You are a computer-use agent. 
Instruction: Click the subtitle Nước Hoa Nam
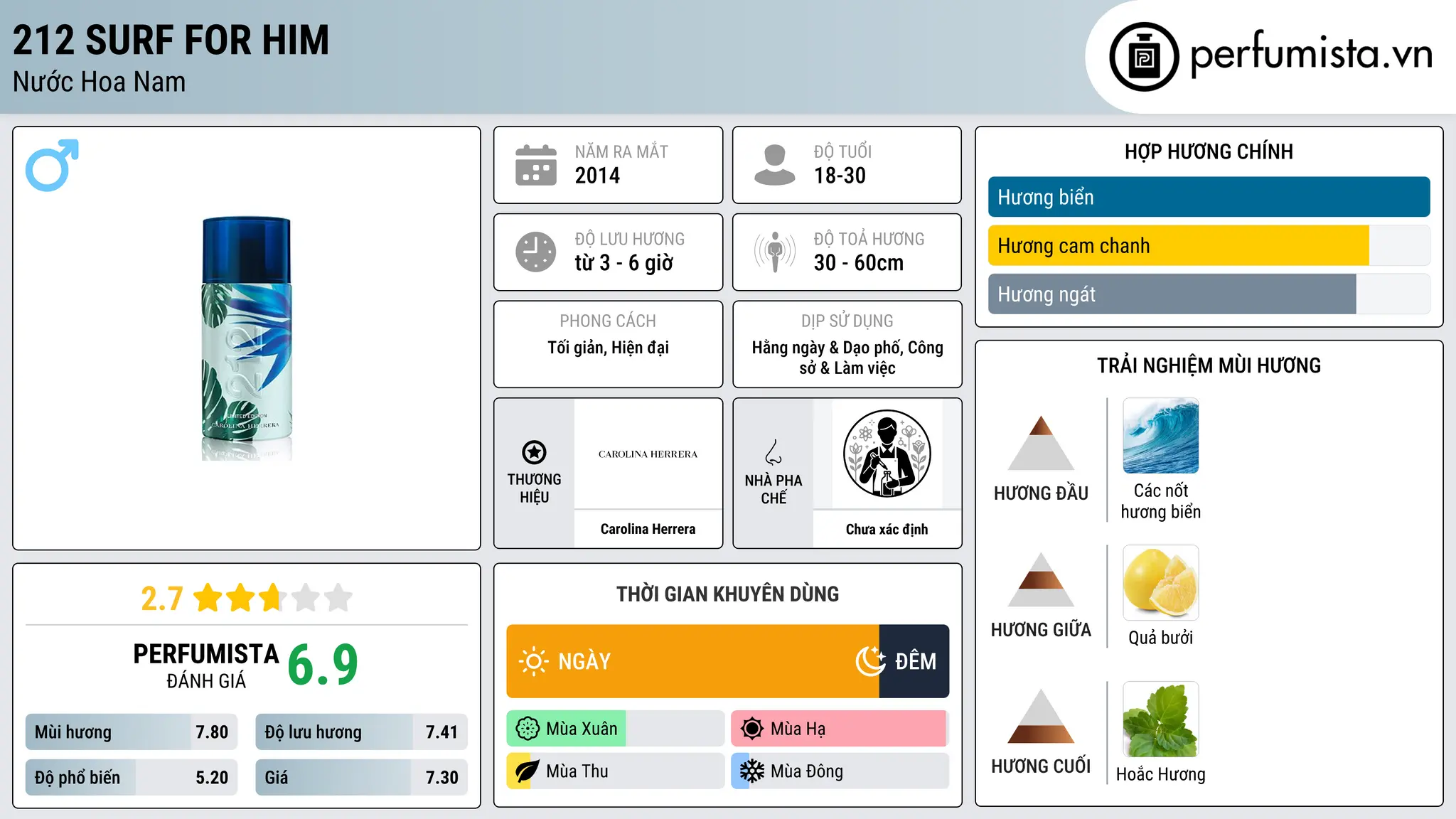click(x=99, y=82)
